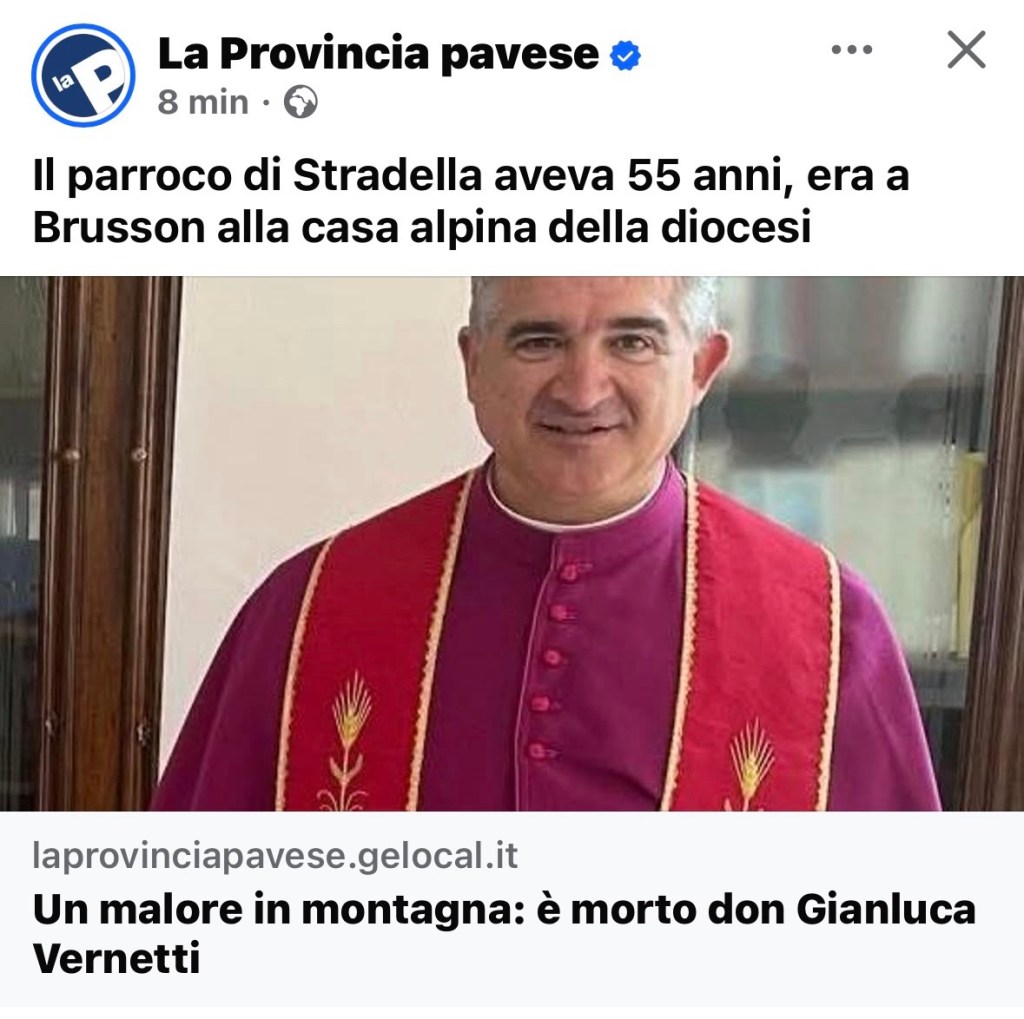
Task: Click the name Vernetti in the headline
Action: coord(116,958)
